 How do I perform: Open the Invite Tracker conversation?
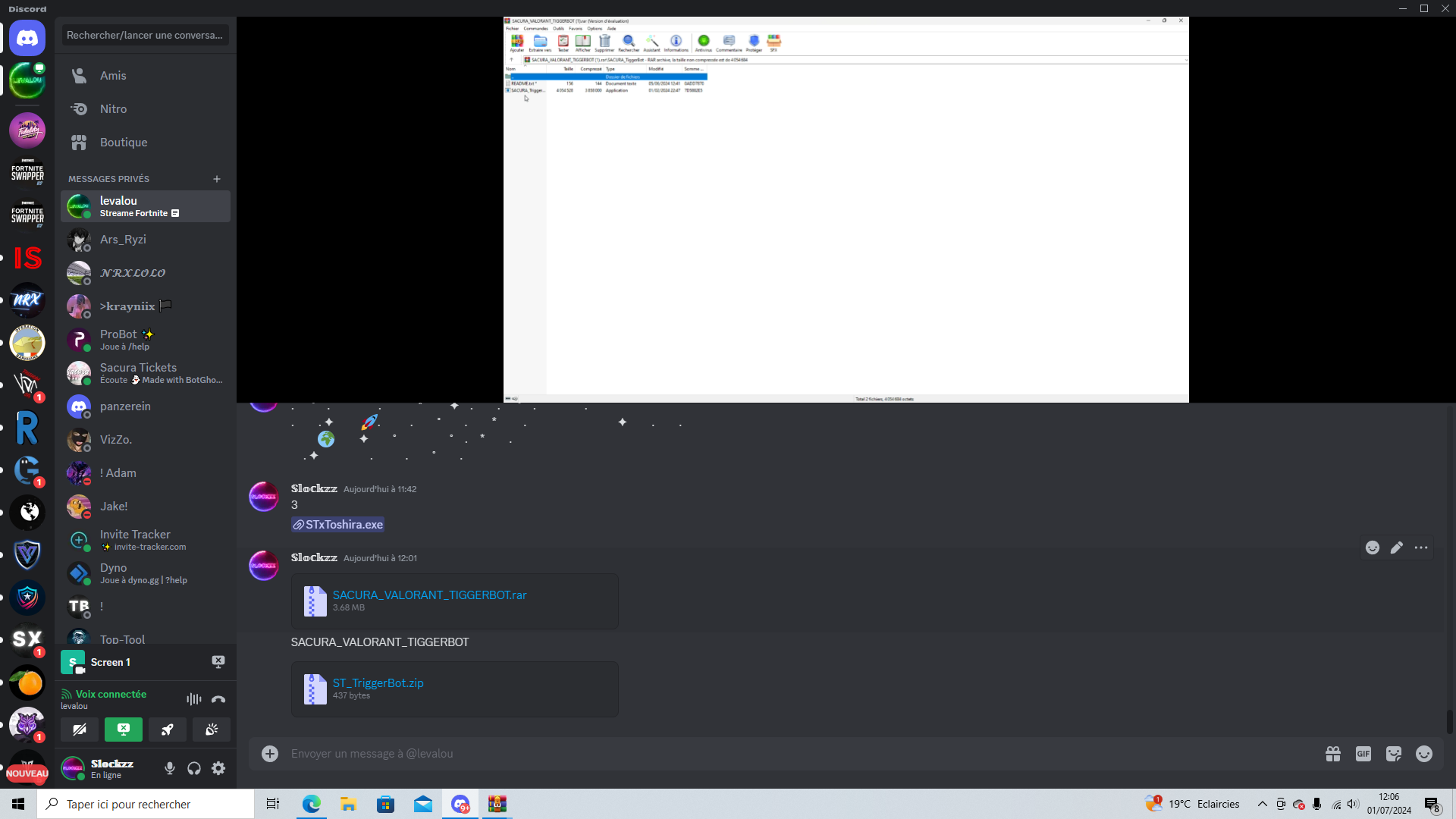pyautogui.click(x=146, y=540)
